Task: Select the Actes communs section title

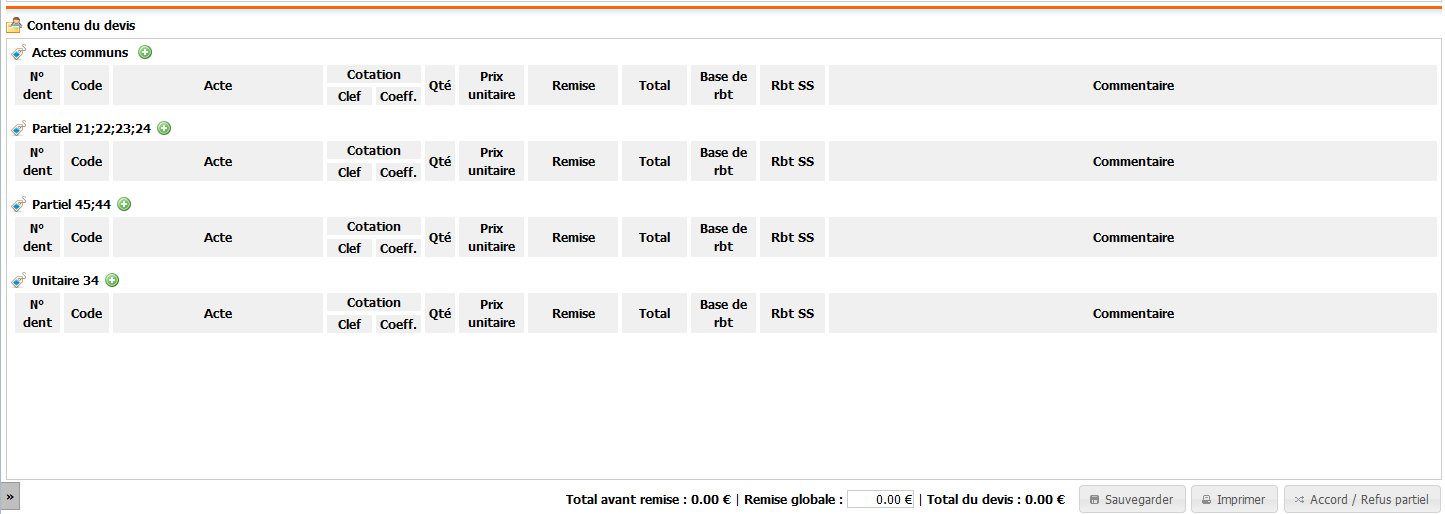Action: pyautogui.click(x=80, y=52)
